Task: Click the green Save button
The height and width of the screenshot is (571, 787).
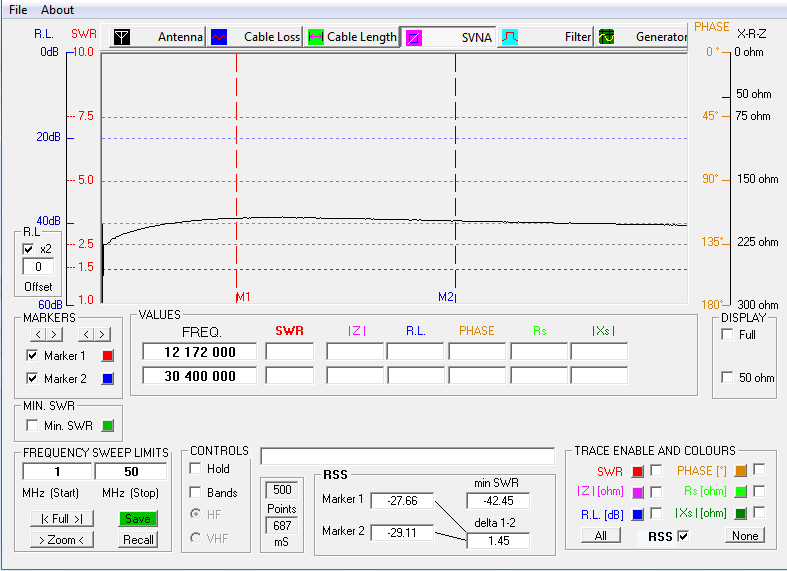Action: (138, 519)
